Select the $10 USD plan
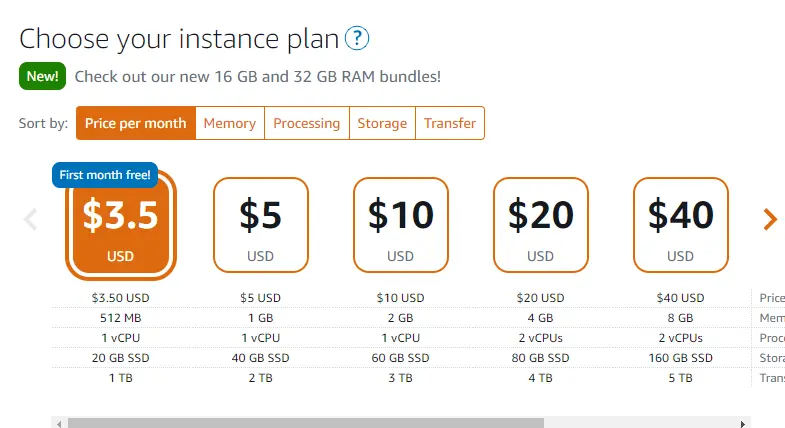This screenshot has height=428, width=785. (401, 225)
